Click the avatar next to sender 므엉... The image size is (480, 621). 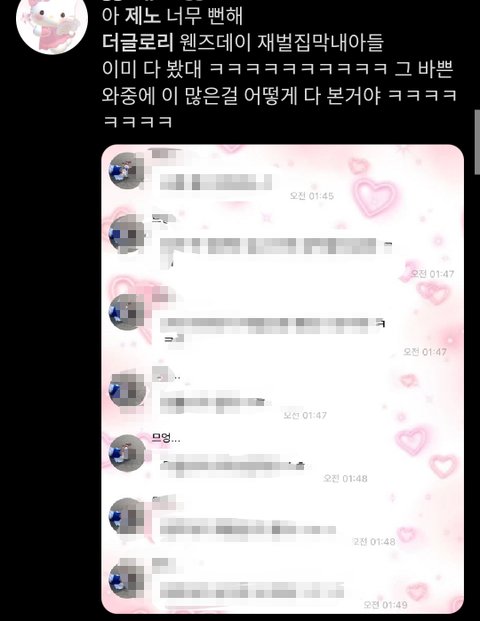127,453
